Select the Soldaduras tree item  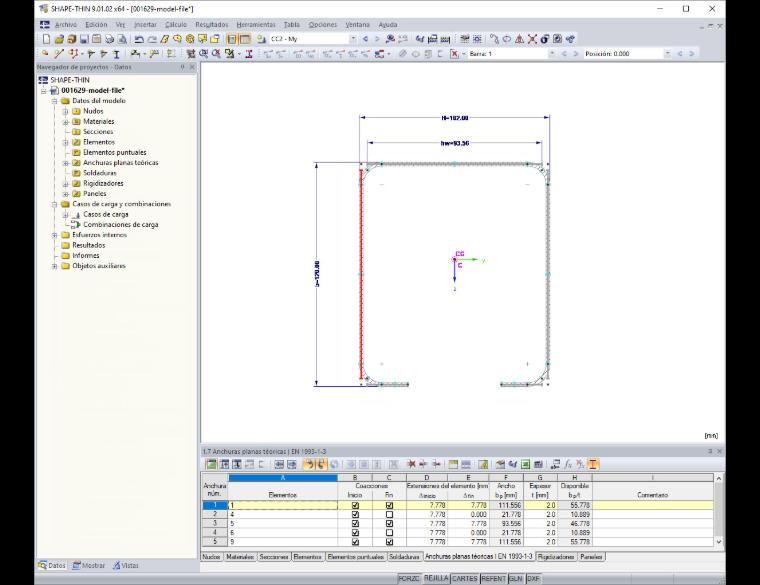coord(100,173)
